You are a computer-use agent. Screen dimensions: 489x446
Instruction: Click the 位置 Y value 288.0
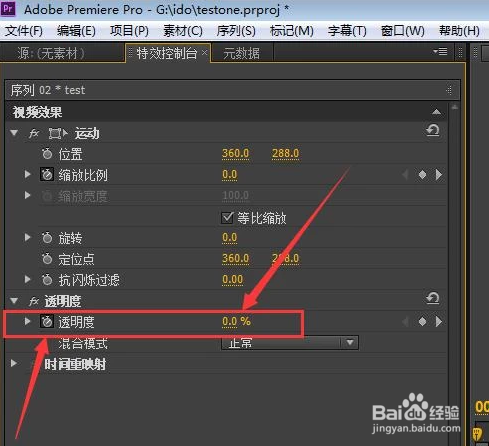(285, 153)
